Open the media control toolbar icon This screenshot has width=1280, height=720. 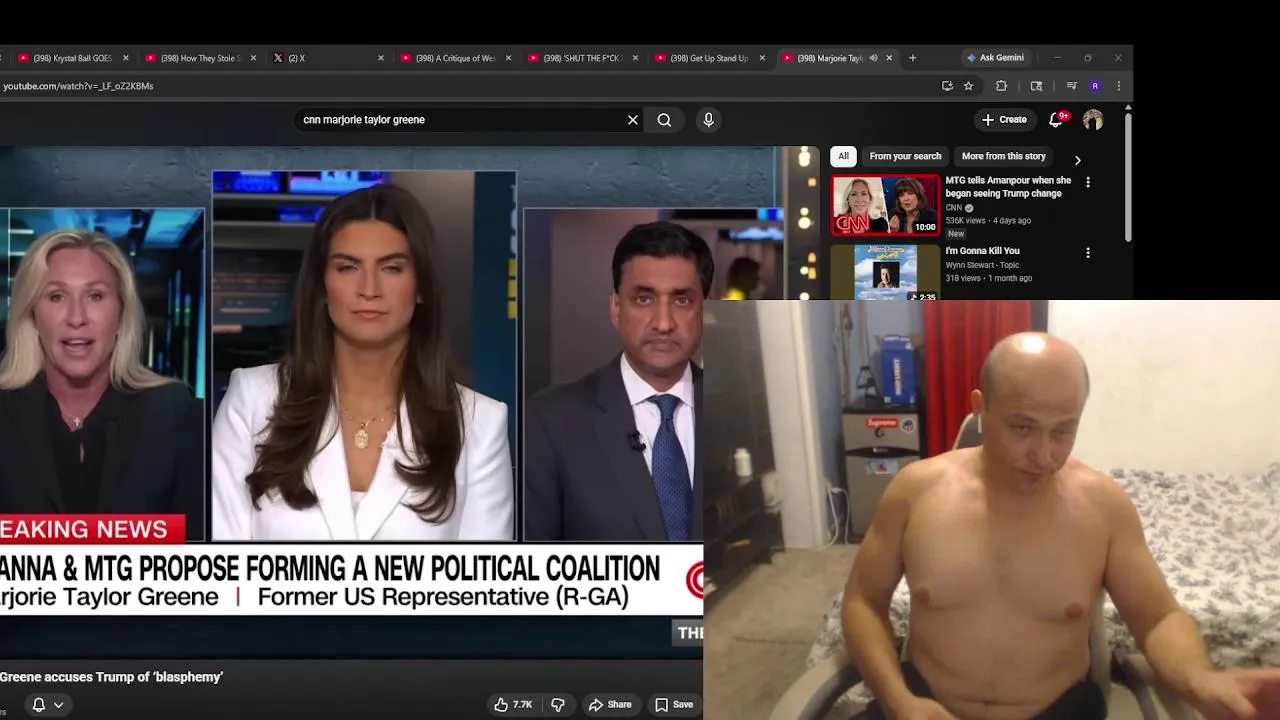pyautogui.click(x=1071, y=86)
